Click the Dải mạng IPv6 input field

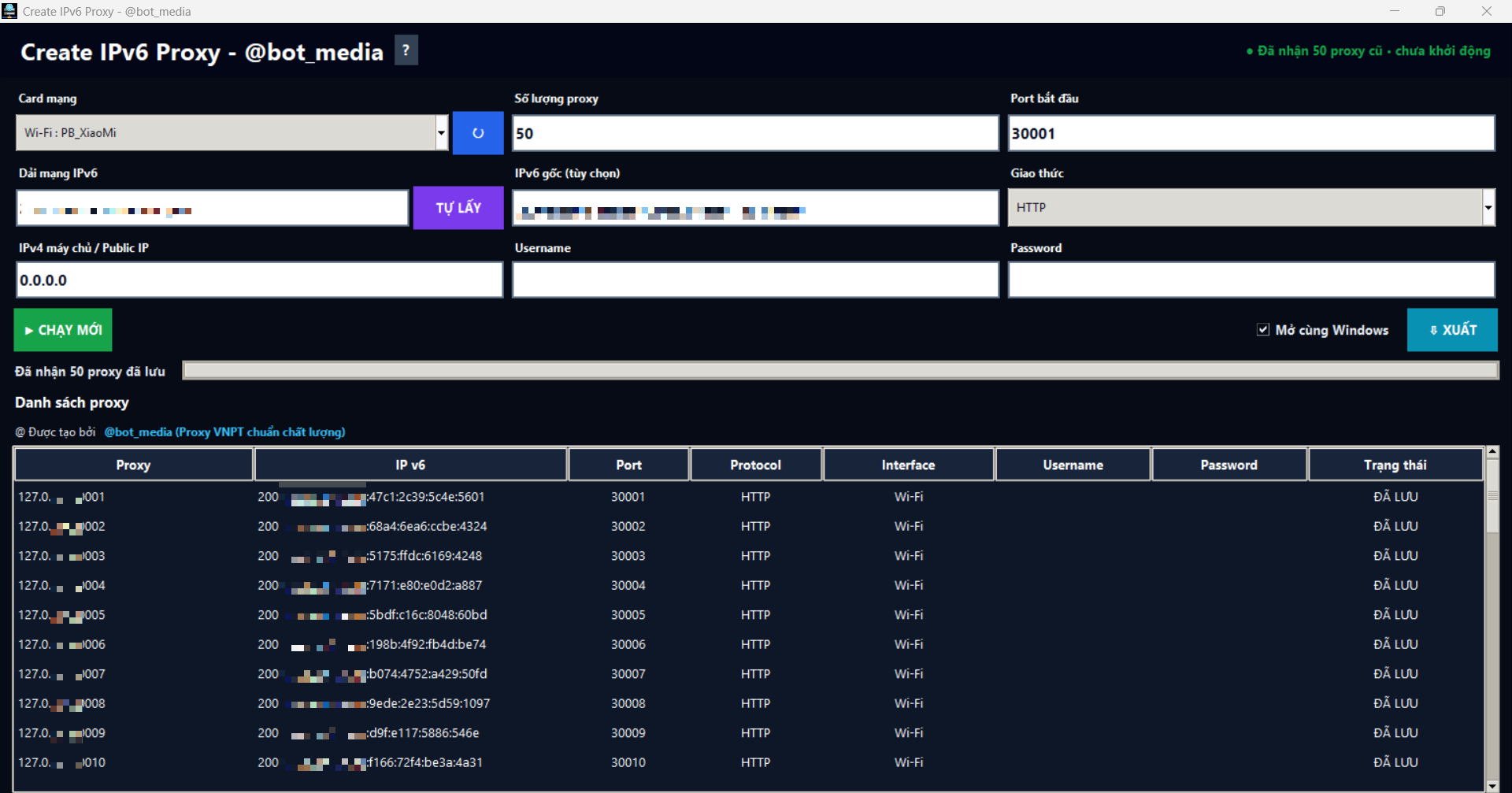click(x=213, y=208)
